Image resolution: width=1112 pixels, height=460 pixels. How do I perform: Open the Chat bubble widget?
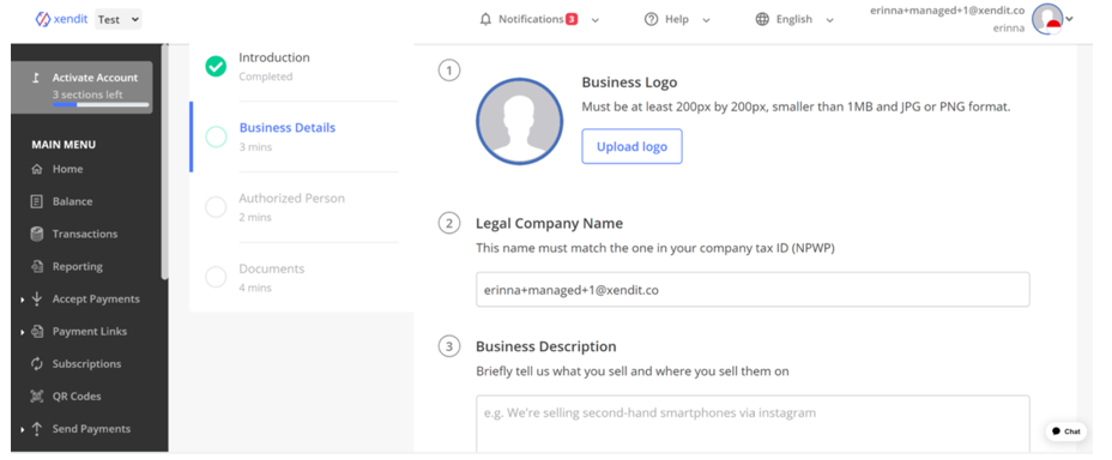click(x=1066, y=431)
